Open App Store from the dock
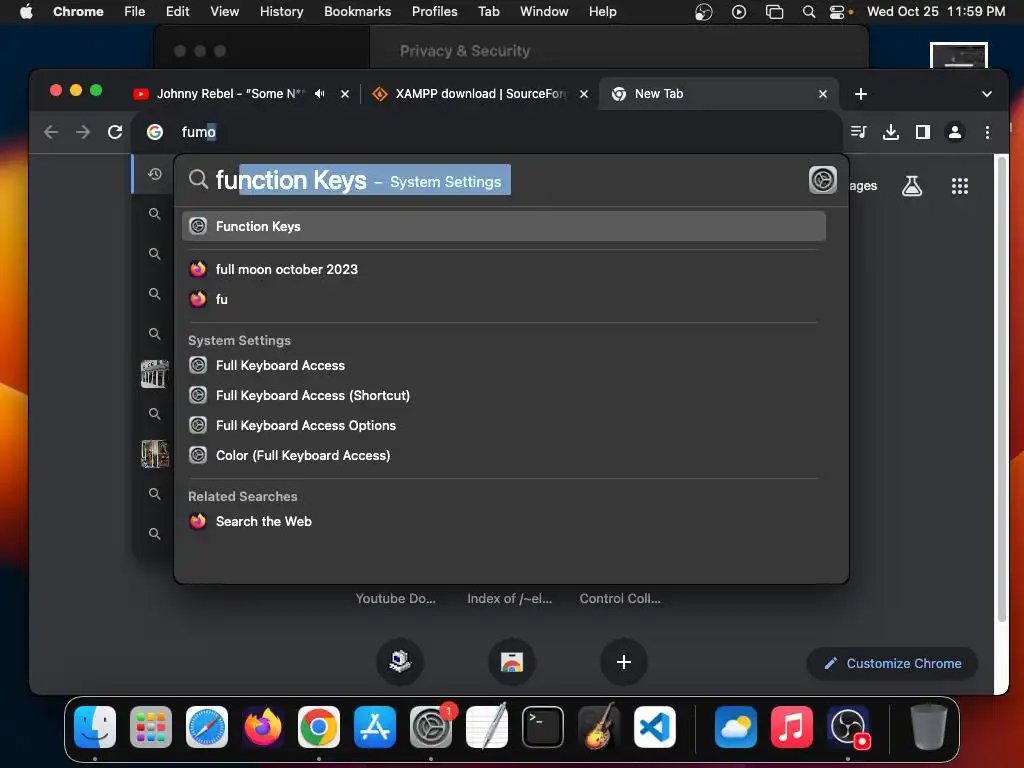Viewport: 1024px width, 768px height. (375, 727)
